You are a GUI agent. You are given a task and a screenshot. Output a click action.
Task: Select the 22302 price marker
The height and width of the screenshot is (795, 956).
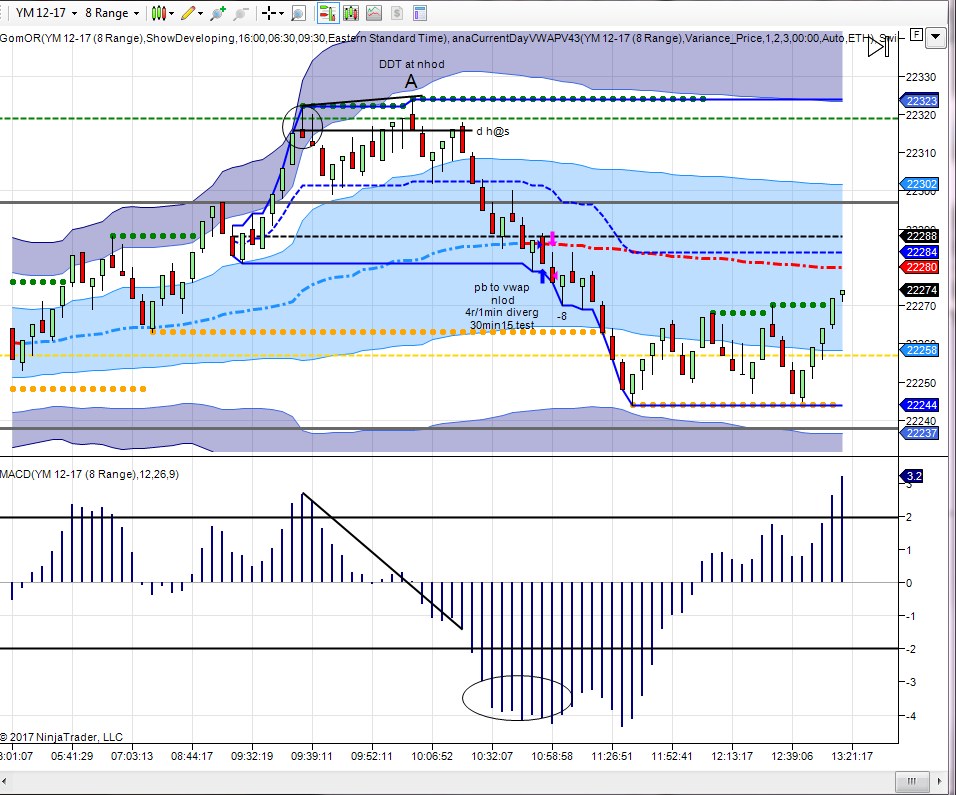tap(920, 184)
